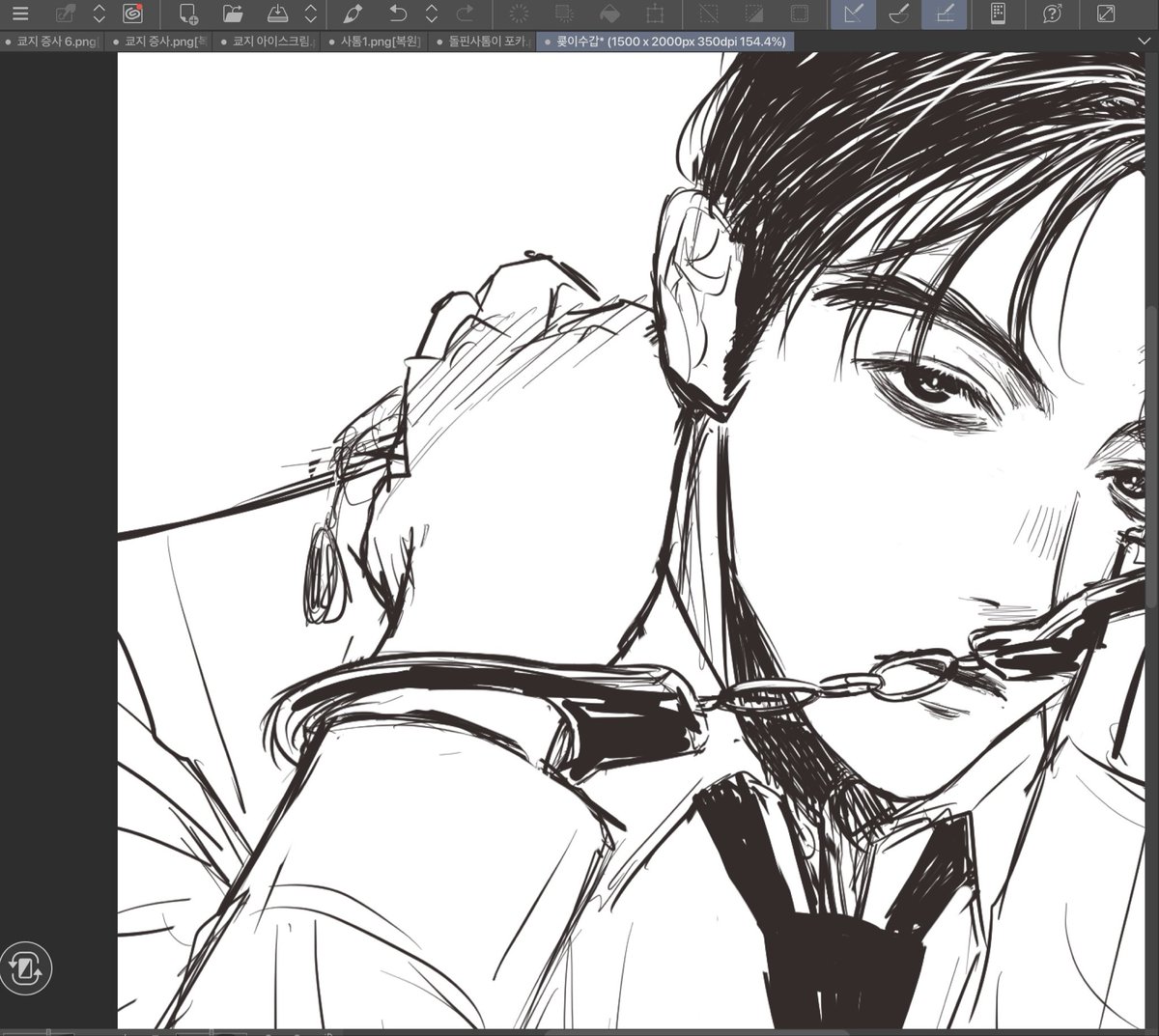This screenshot has width=1159, height=1036.
Task: Toggle Snap to Grid
Action: pos(945,14)
